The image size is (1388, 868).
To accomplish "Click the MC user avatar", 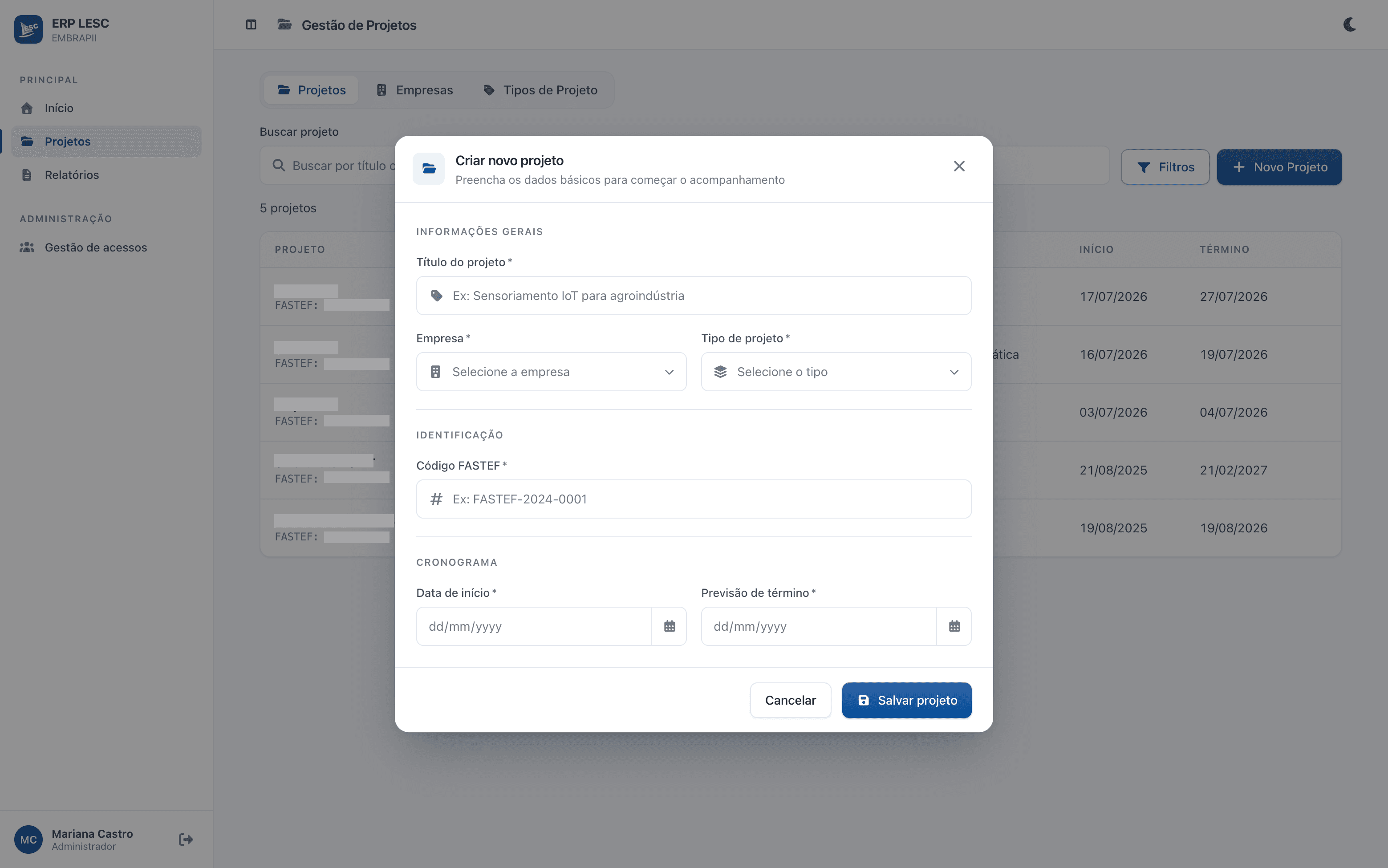I will coord(28,840).
